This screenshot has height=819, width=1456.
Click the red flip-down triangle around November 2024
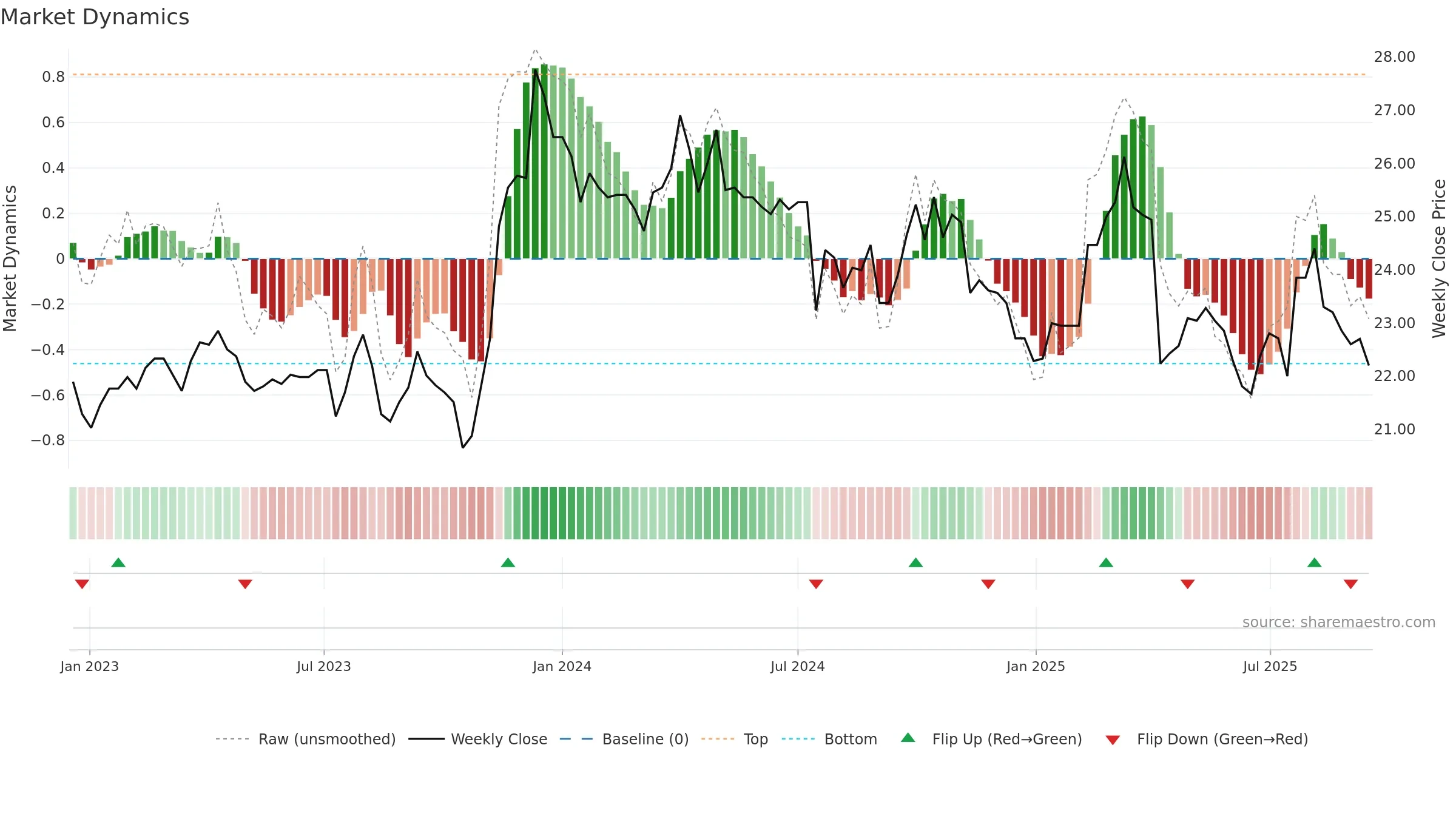(988, 584)
